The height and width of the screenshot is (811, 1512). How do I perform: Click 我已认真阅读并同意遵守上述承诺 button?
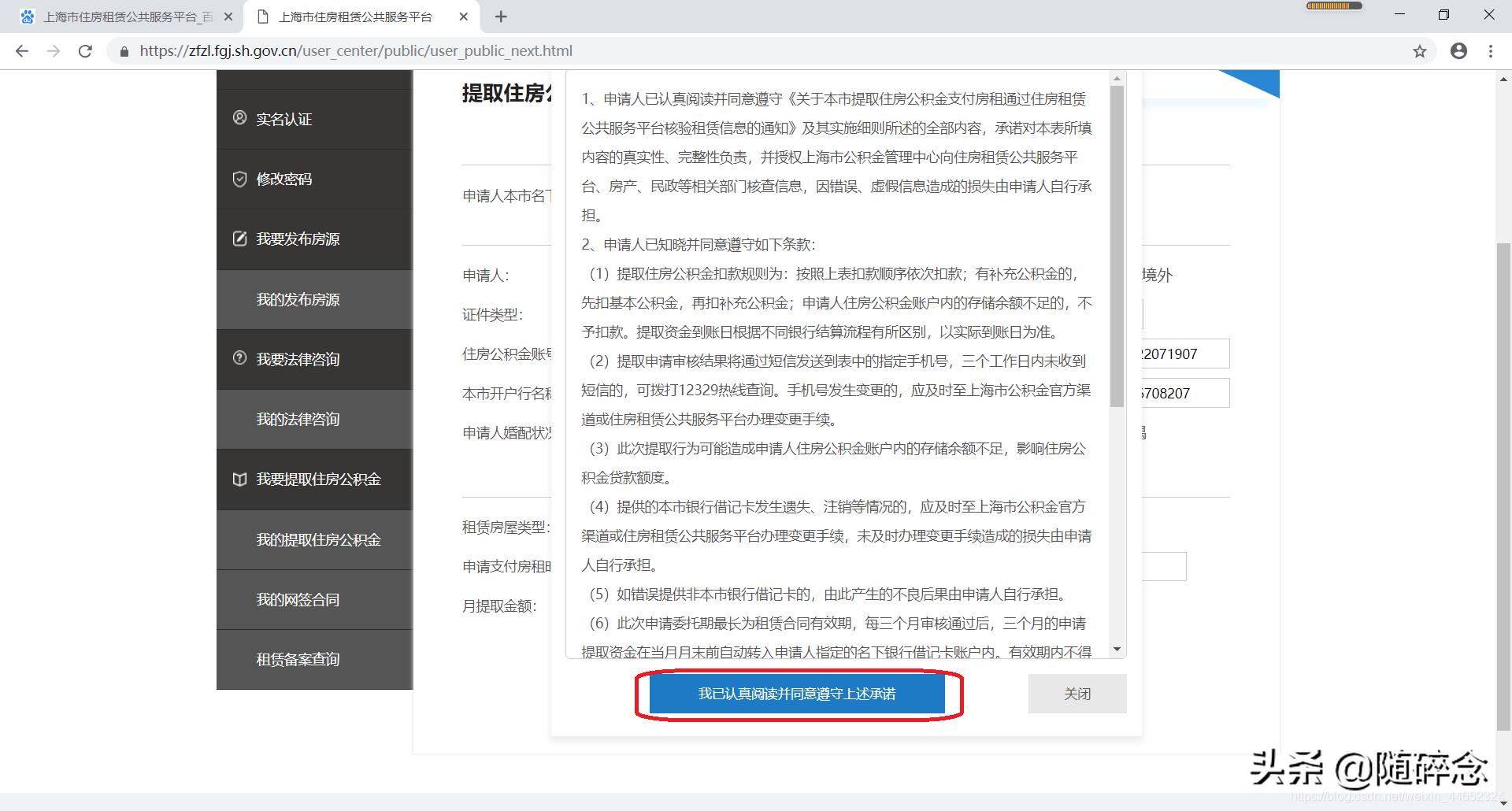coord(799,694)
